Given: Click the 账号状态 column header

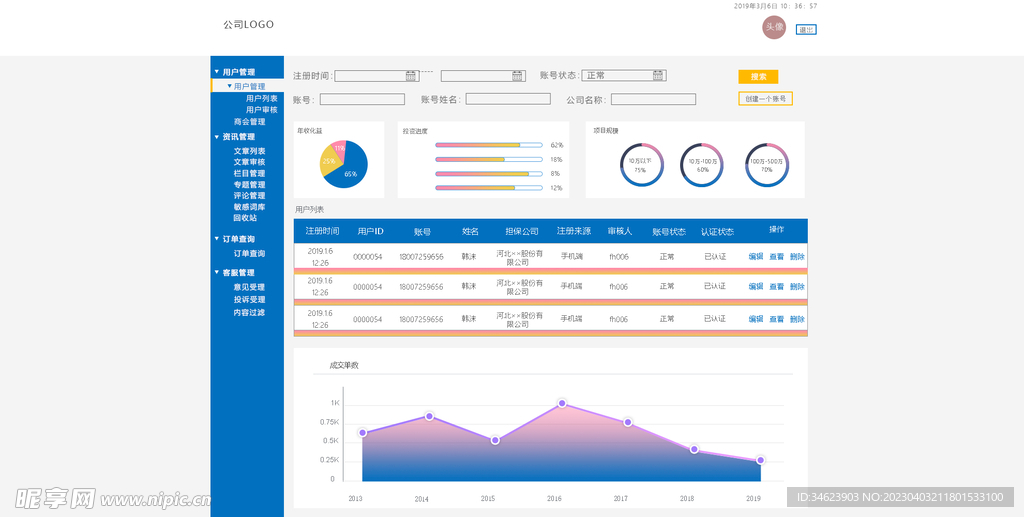Looking at the screenshot, I should tap(669, 232).
